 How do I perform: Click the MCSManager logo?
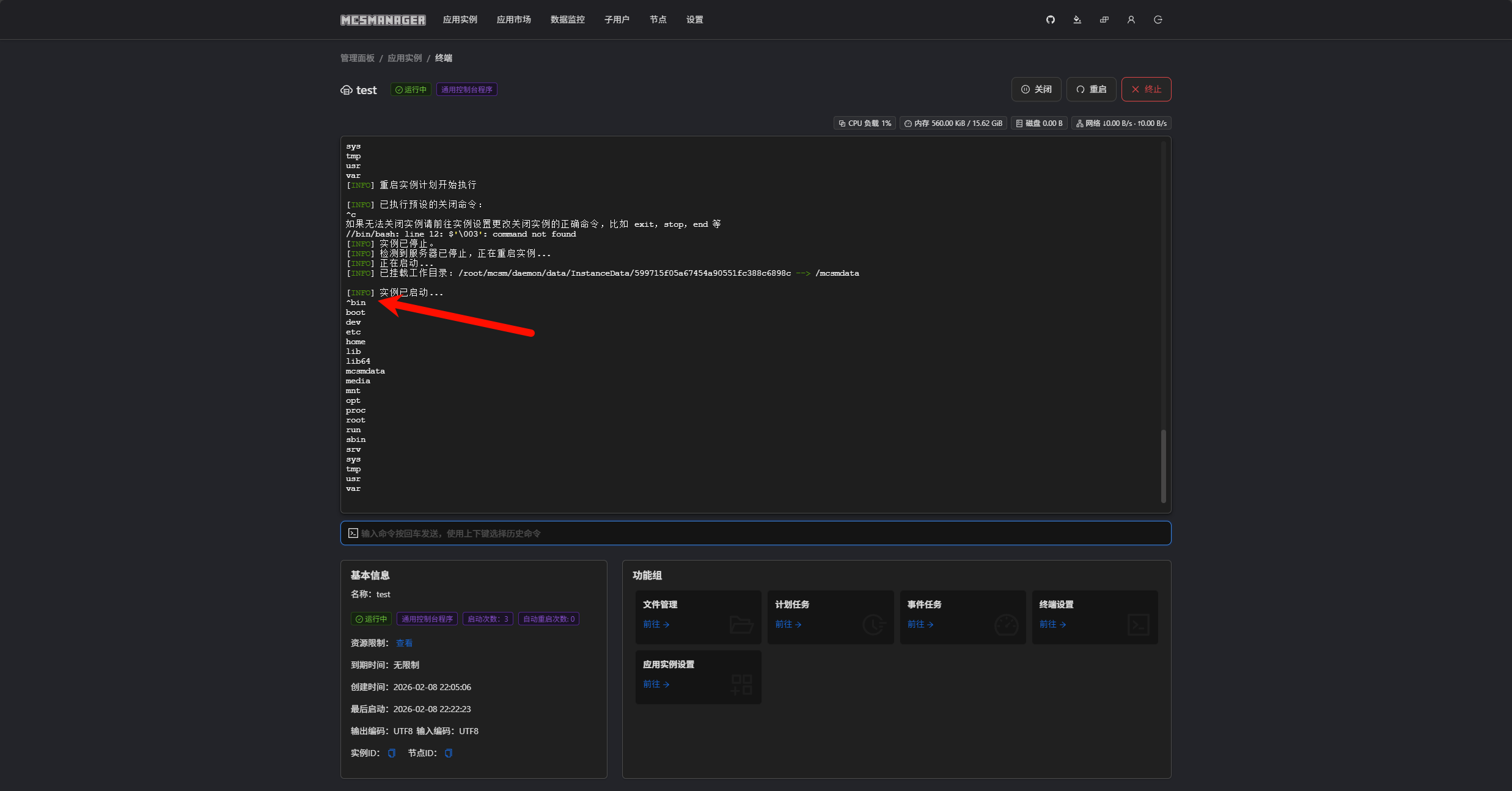(383, 20)
